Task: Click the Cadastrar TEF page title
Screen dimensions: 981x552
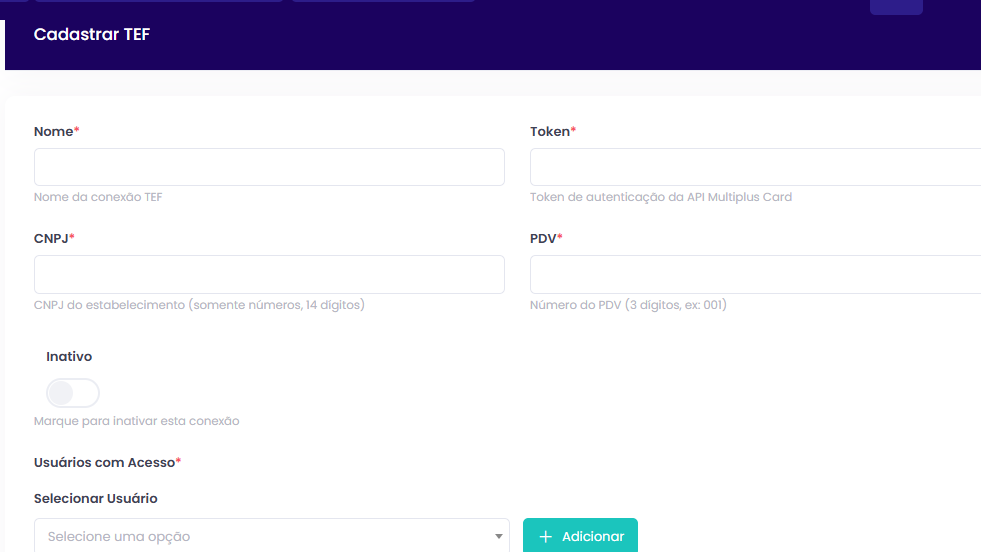Action: [92, 35]
